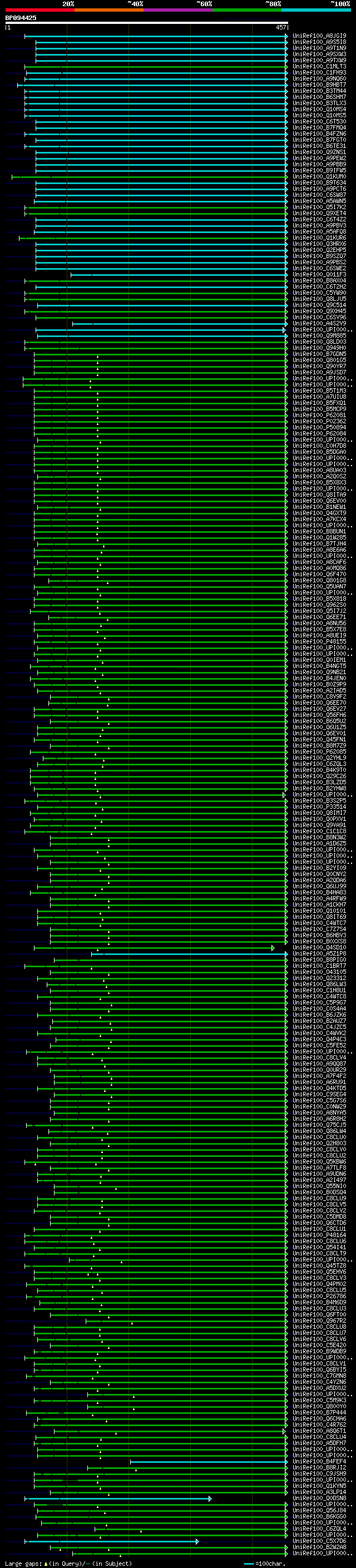Click the UniRef100_B1NEW1 label
The width and height of the screenshot is (356, 1568).
[319, 507]
